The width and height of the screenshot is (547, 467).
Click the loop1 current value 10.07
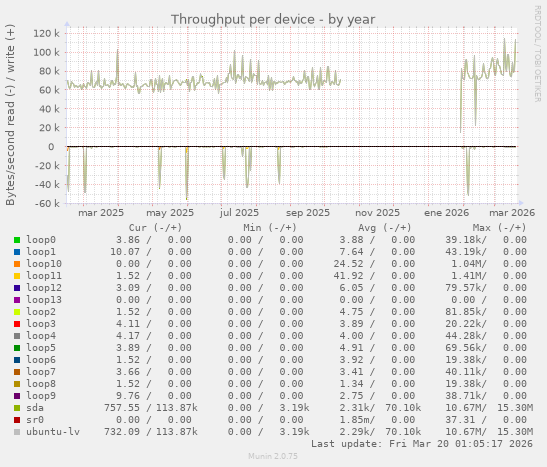[125, 252]
